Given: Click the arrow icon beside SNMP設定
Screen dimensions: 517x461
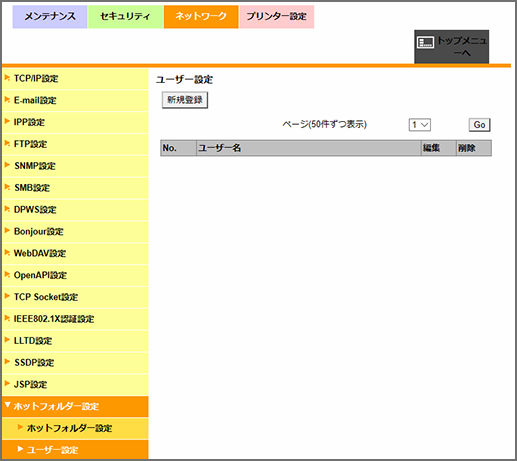Looking at the screenshot, I should pyautogui.click(x=7, y=165).
